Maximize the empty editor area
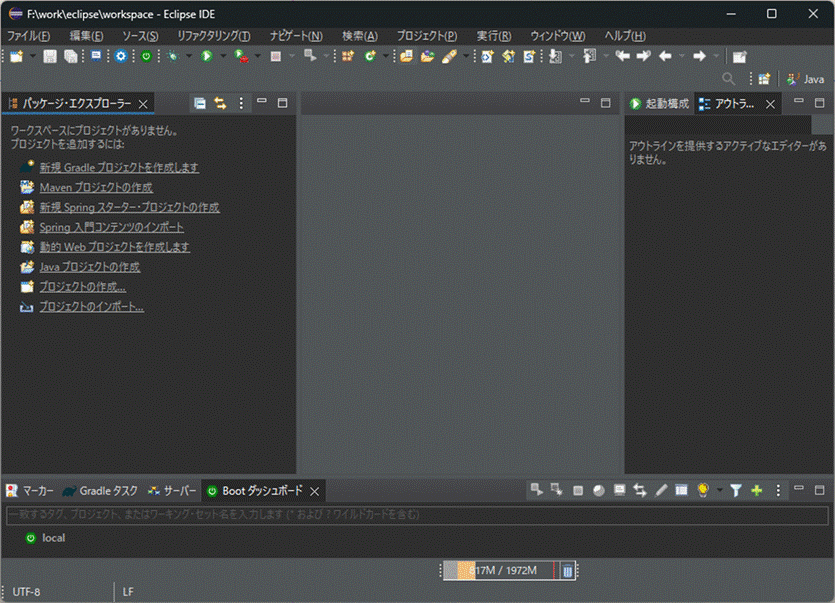835x603 pixels. coord(605,103)
